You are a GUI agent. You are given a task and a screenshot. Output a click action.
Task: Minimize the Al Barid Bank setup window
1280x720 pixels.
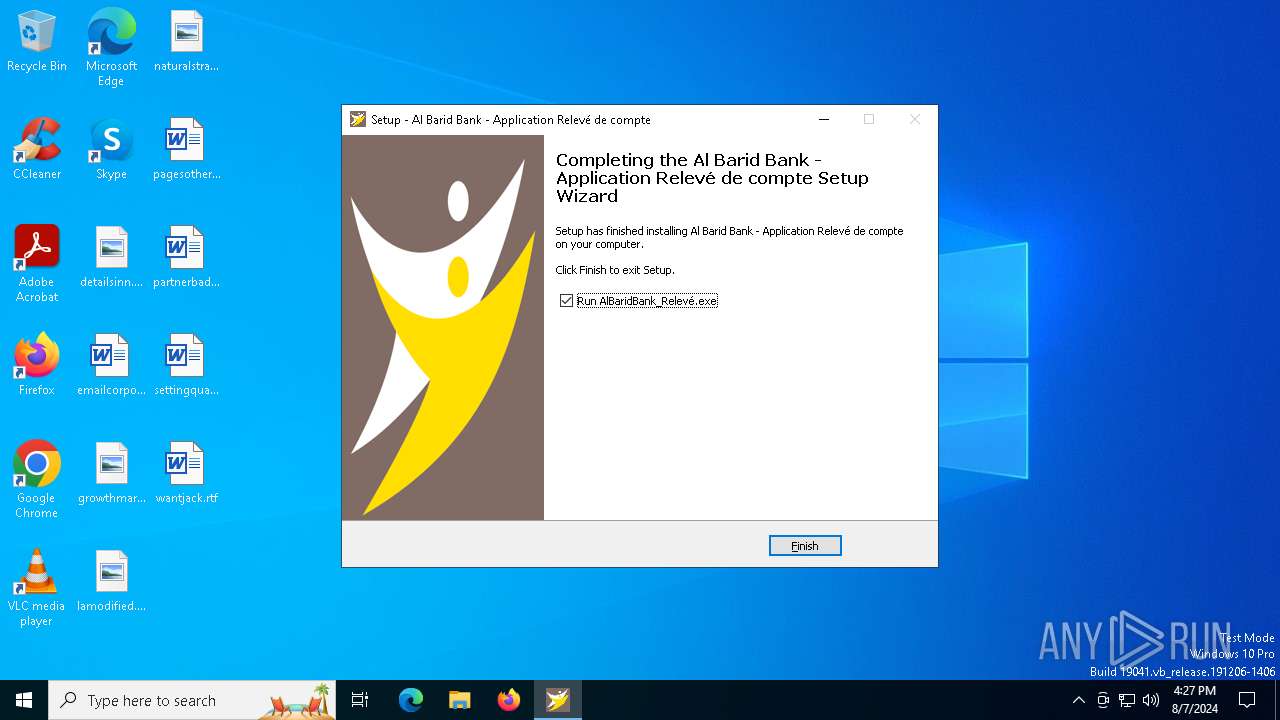[824, 119]
